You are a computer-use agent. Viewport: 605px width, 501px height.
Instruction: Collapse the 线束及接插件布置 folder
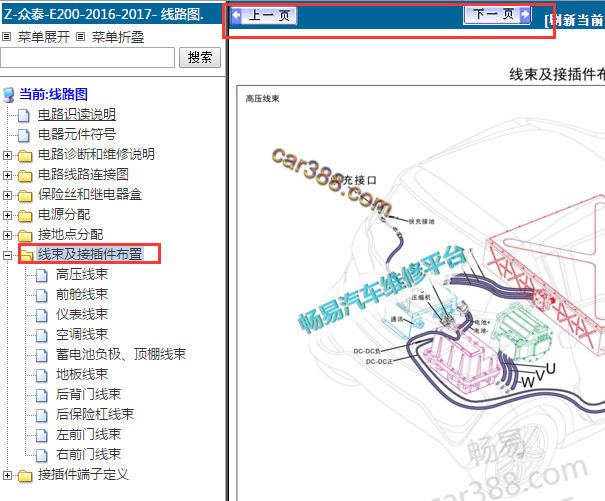pos(7,255)
